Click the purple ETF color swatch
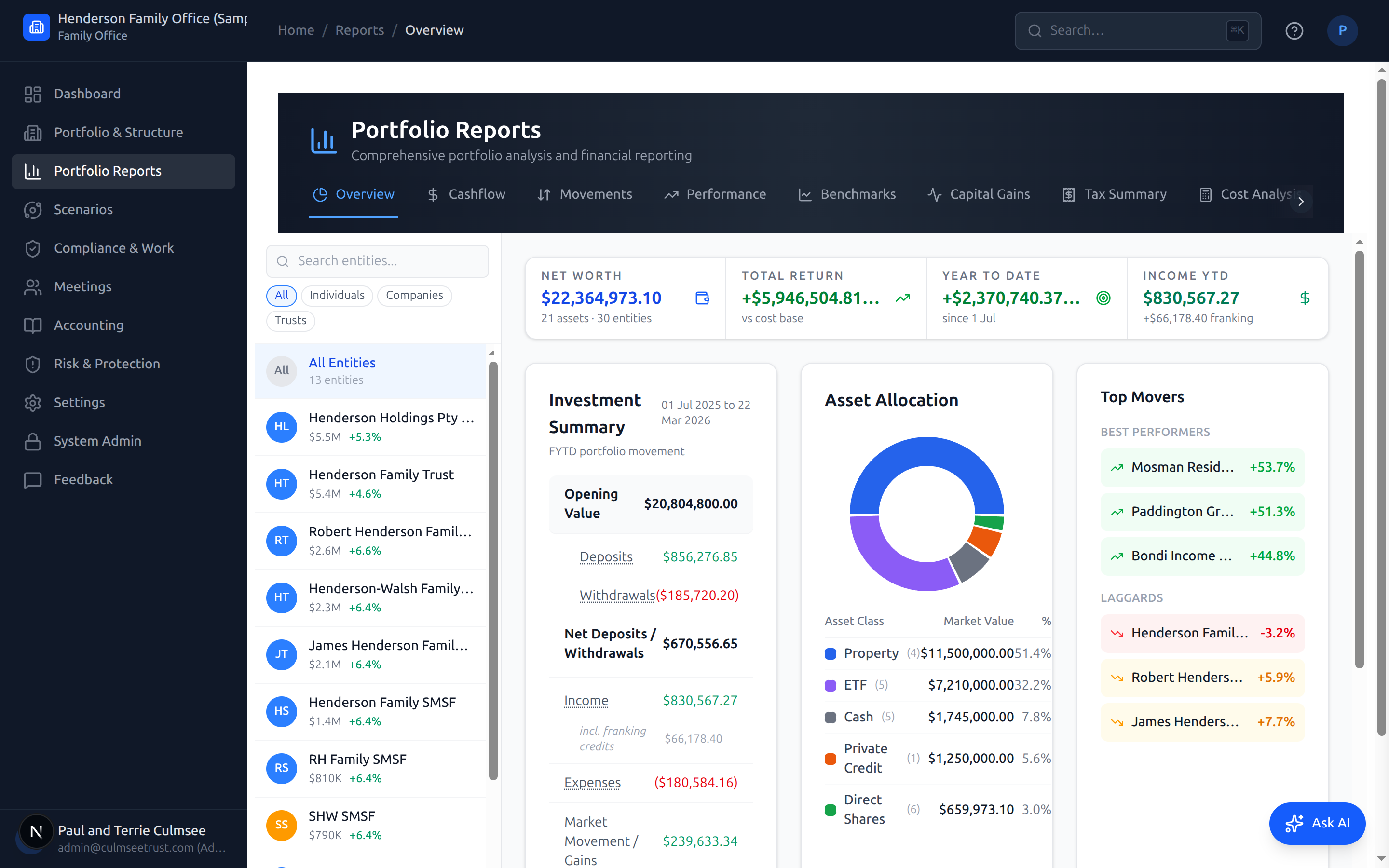 coord(830,685)
